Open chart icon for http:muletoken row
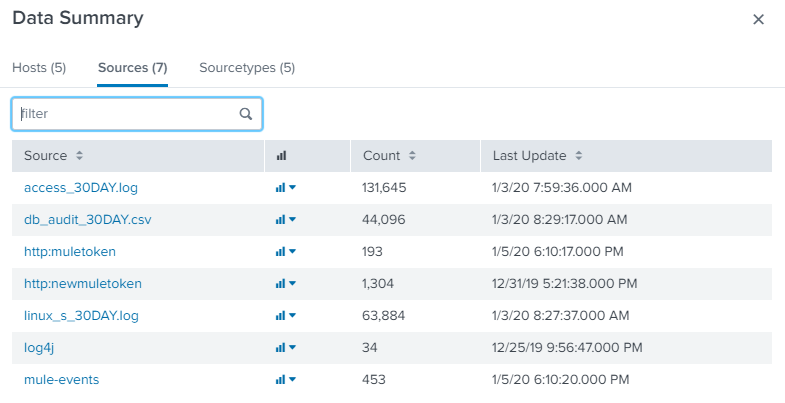This screenshot has width=785, height=403. tap(286, 252)
